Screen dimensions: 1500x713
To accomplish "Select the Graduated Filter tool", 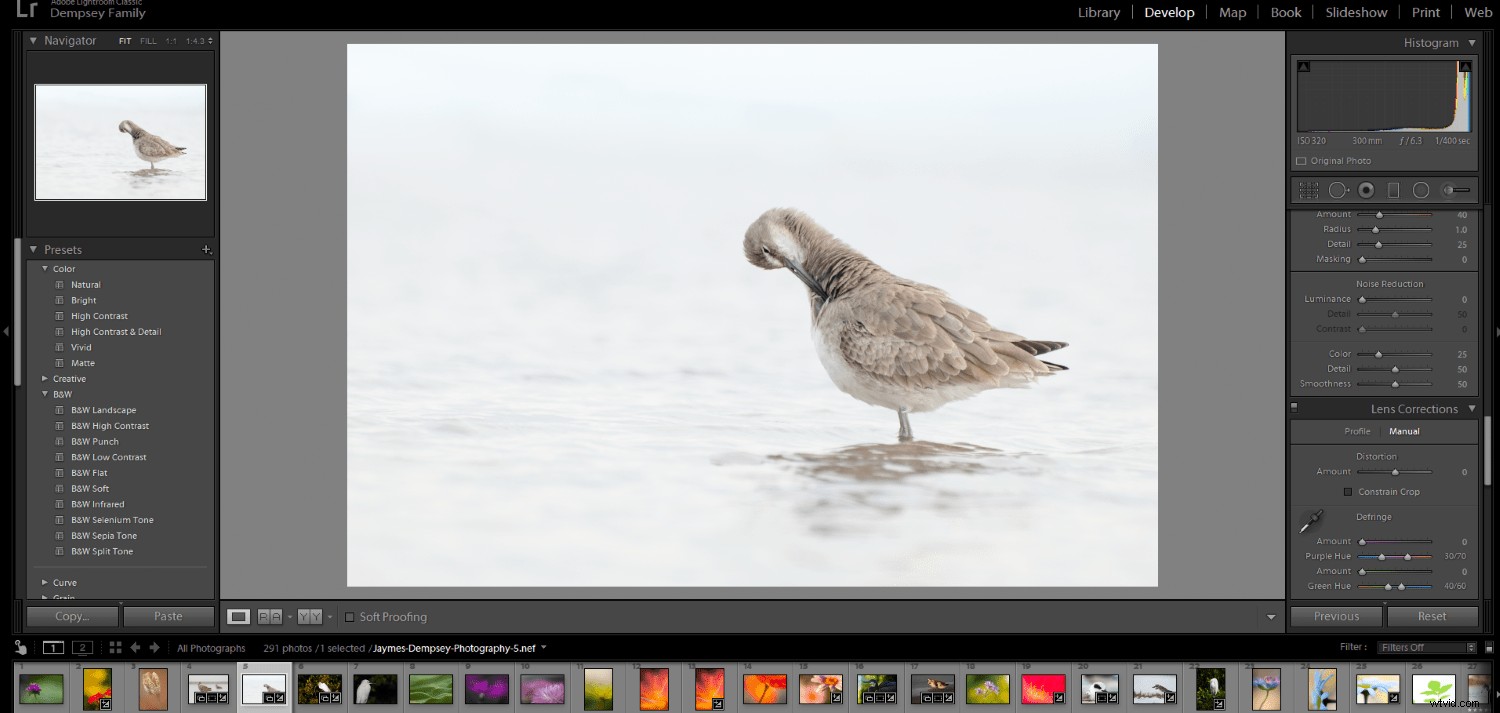I will coord(1393,189).
